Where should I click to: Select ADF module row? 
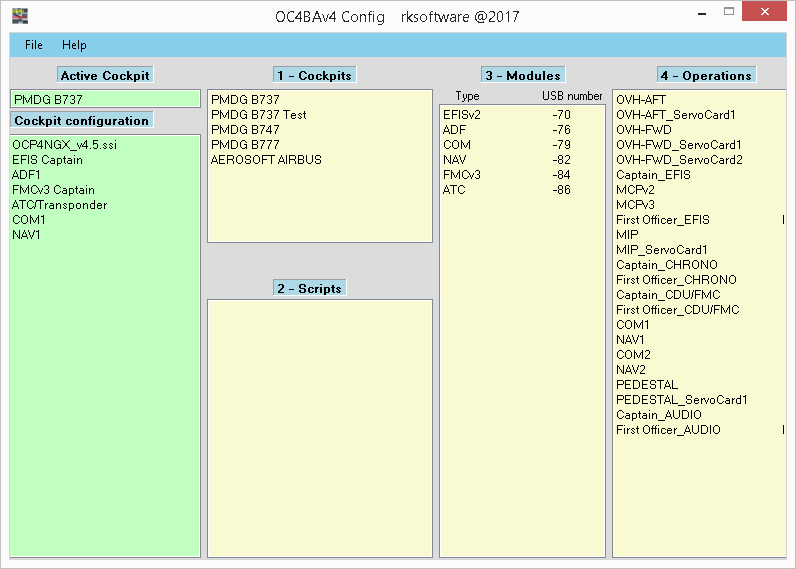pos(522,129)
